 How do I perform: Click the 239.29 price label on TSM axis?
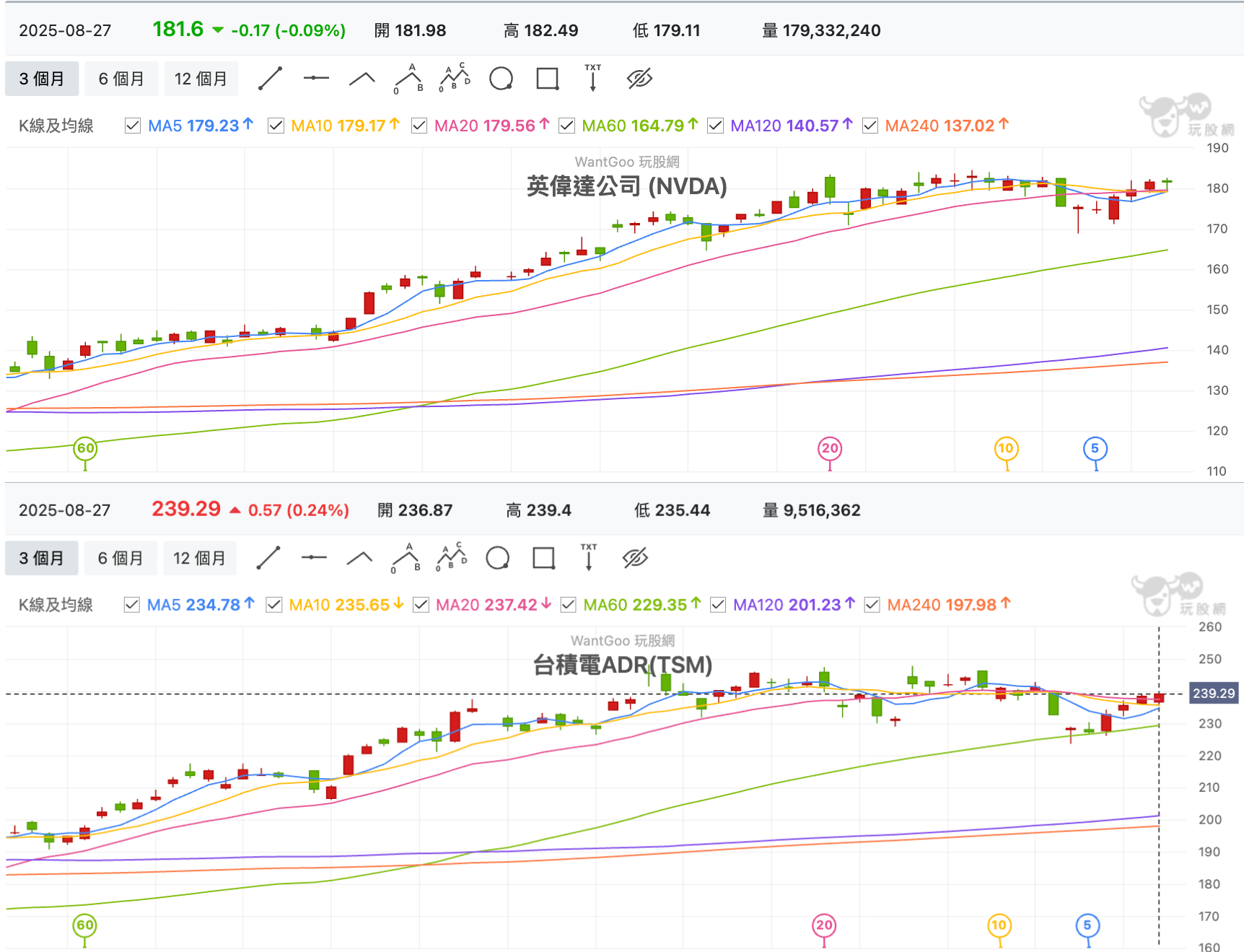point(1213,694)
